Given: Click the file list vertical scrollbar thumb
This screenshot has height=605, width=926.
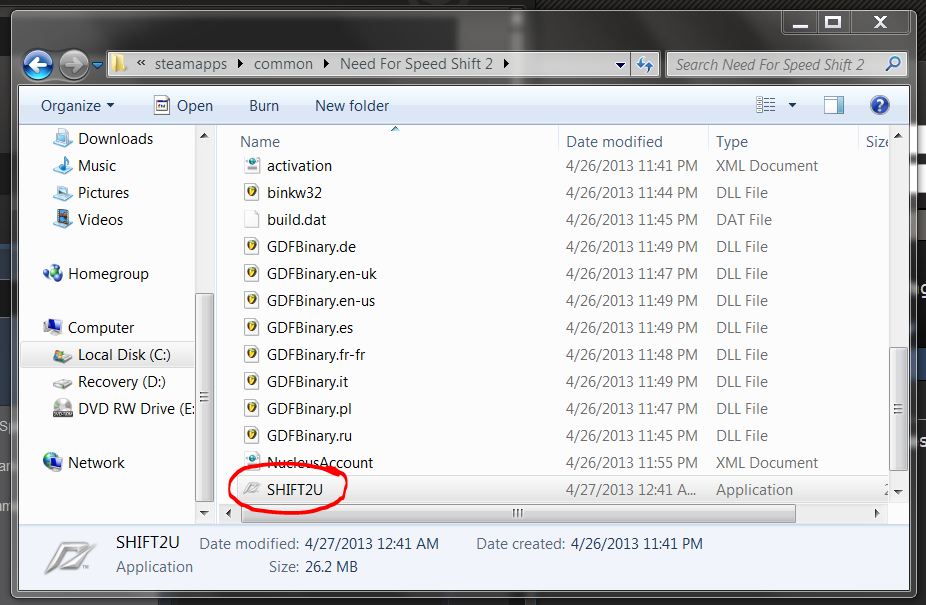Looking at the screenshot, I should pyautogui.click(x=898, y=409).
